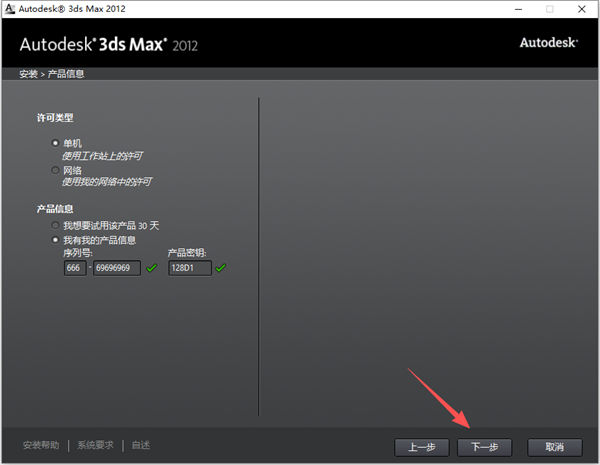Go back with the 上一步 button
The width and height of the screenshot is (600, 465).
pyautogui.click(x=422, y=447)
